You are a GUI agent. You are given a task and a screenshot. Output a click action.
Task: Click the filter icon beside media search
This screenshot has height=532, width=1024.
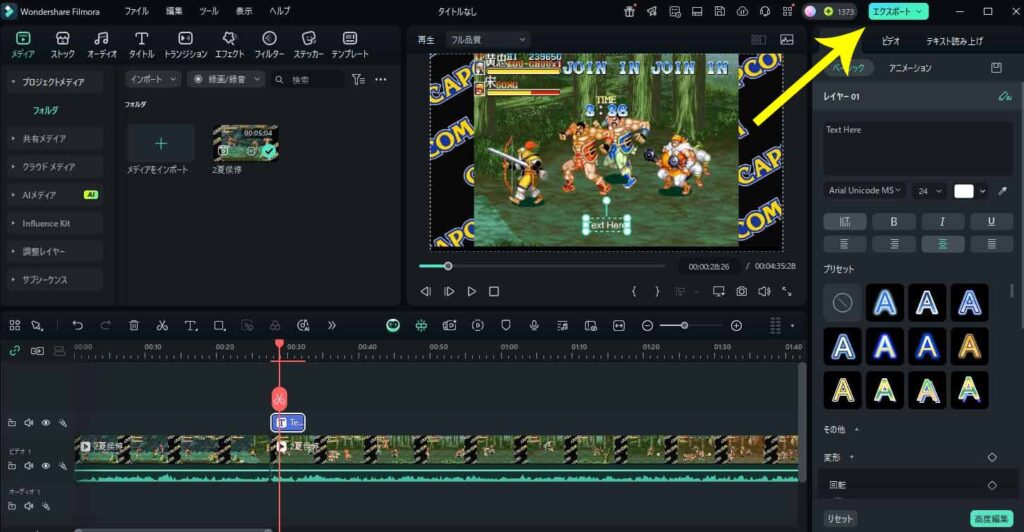[358, 79]
